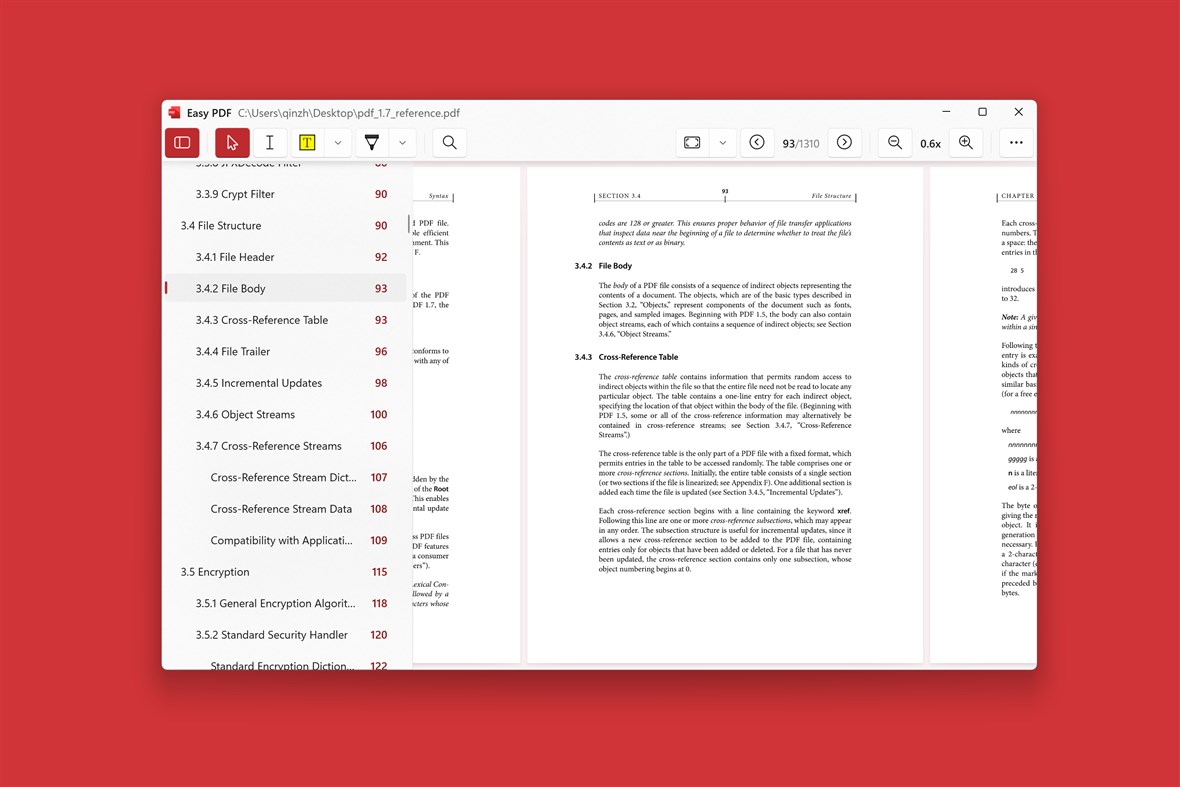Select the text highlighter tool

click(307, 142)
